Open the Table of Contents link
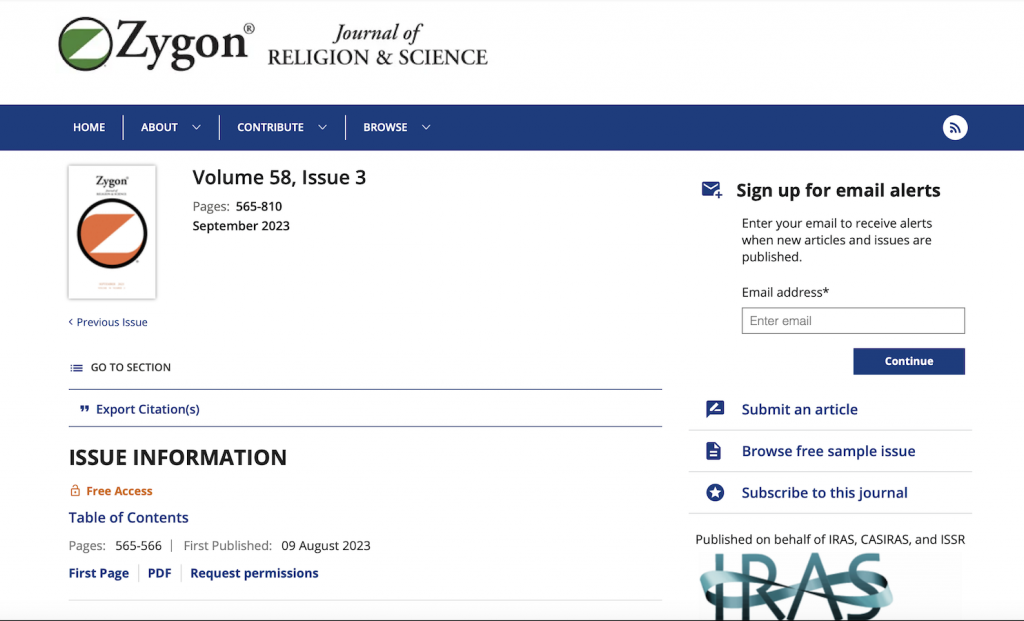Image resolution: width=1024 pixels, height=621 pixels. click(x=128, y=517)
